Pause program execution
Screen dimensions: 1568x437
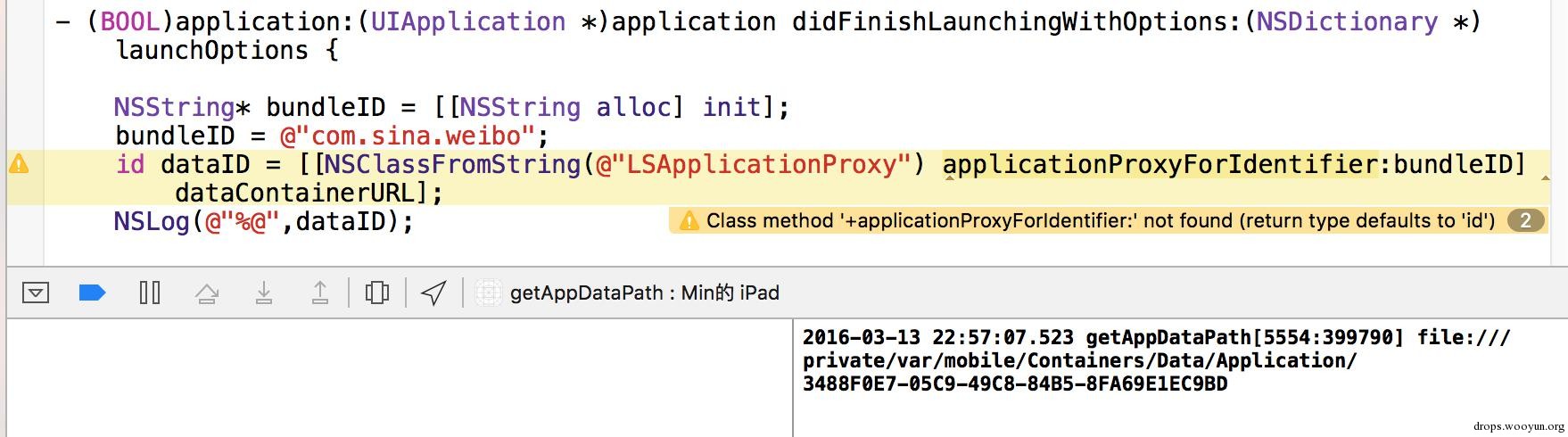[150, 293]
